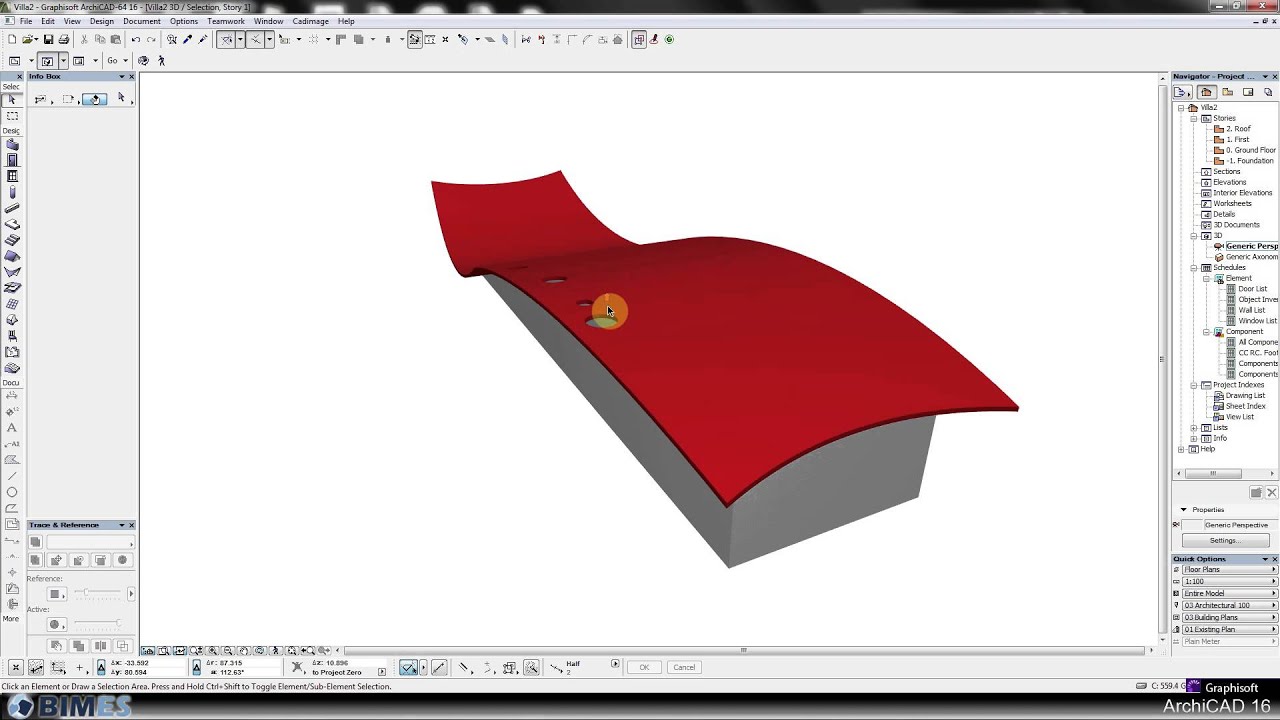Open the 1:100 scale dropdown
The height and width of the screenshot is (720, 1280).
click(1230, 581)
